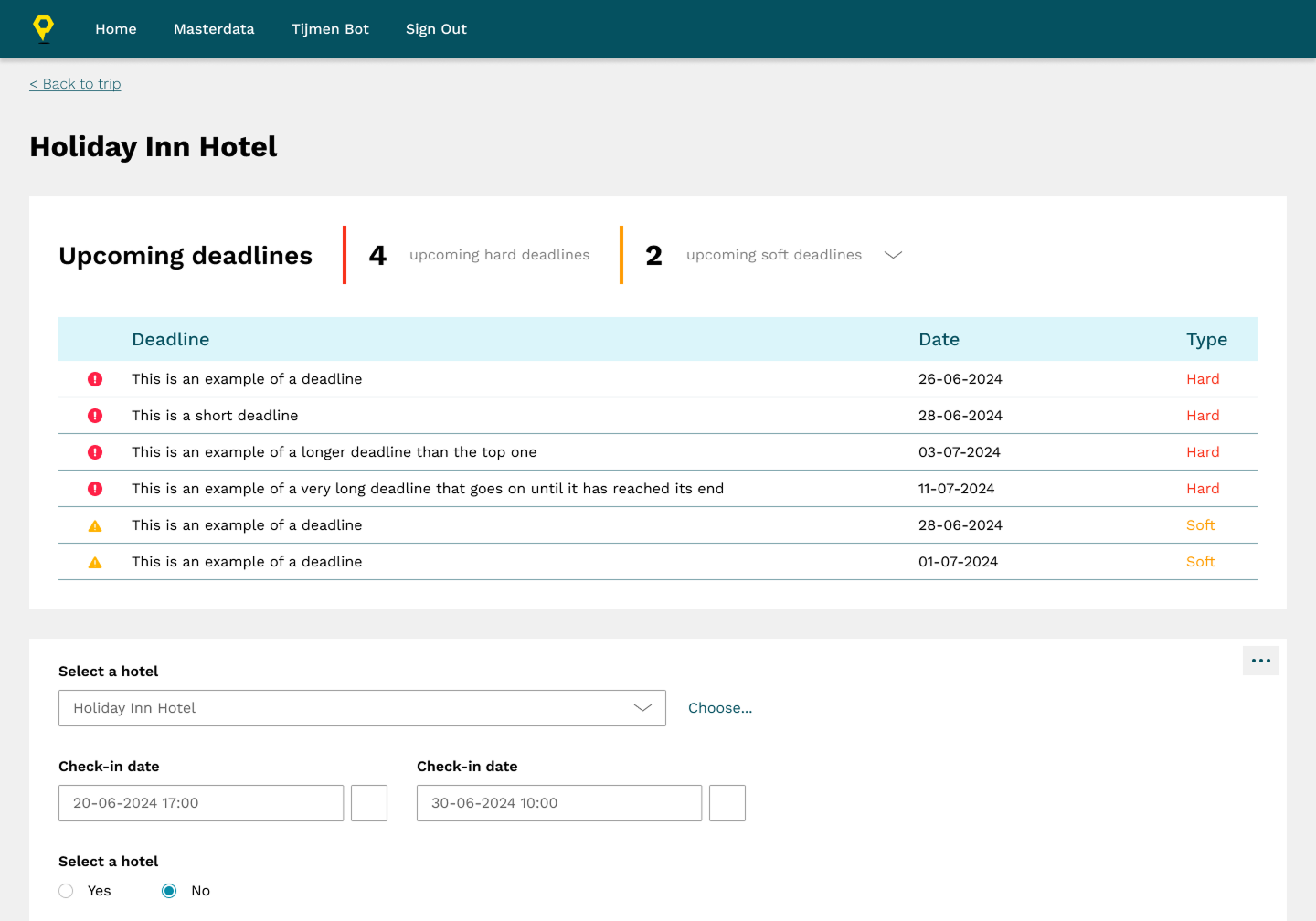The height and width of the screenshot is (921, 1316).
Task: Click the 20-06-2024 17:00 date field
Action: [x=201, y=803]
